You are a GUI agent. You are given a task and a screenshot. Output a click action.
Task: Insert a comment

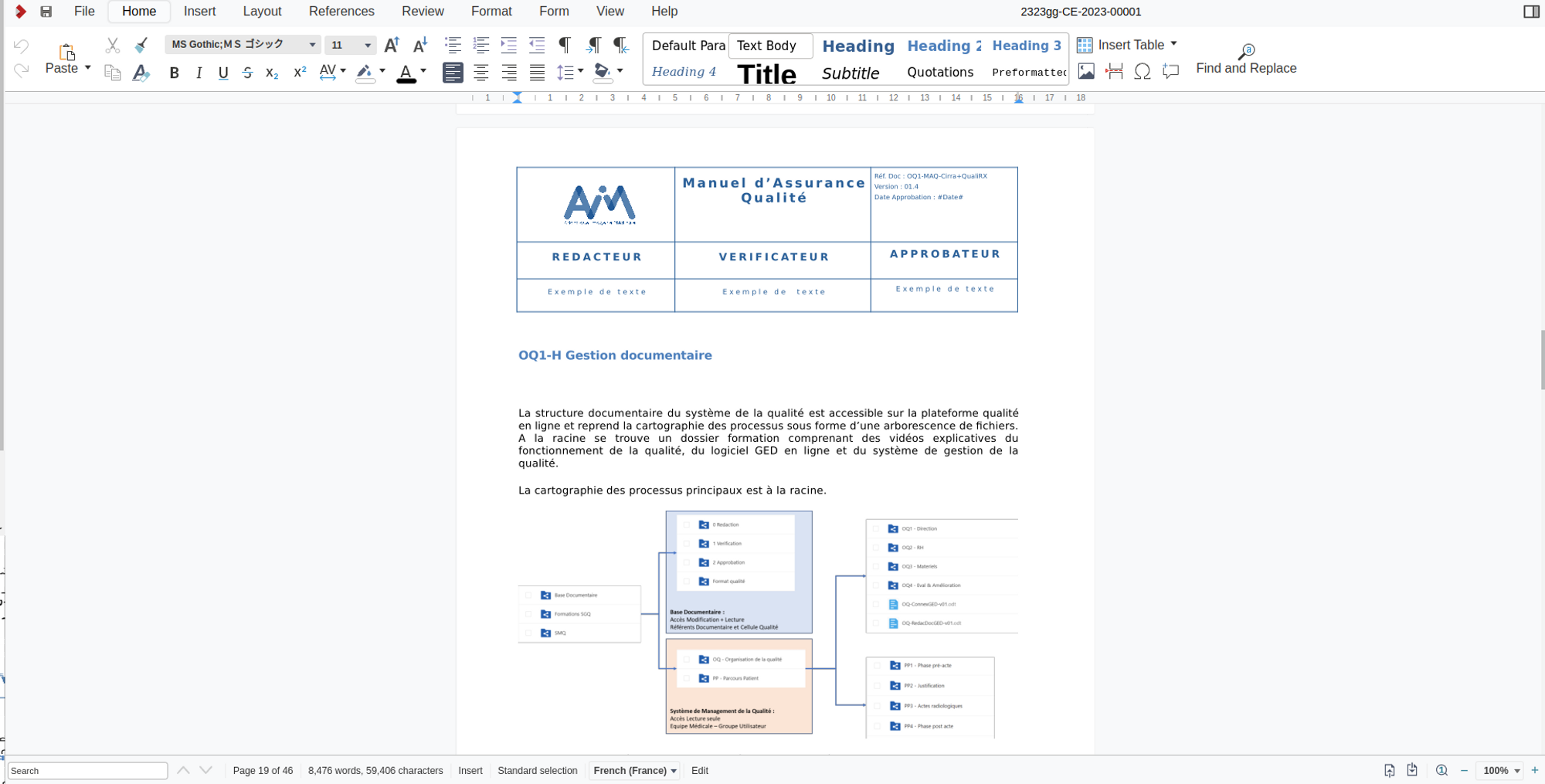tap(1170, 71)
